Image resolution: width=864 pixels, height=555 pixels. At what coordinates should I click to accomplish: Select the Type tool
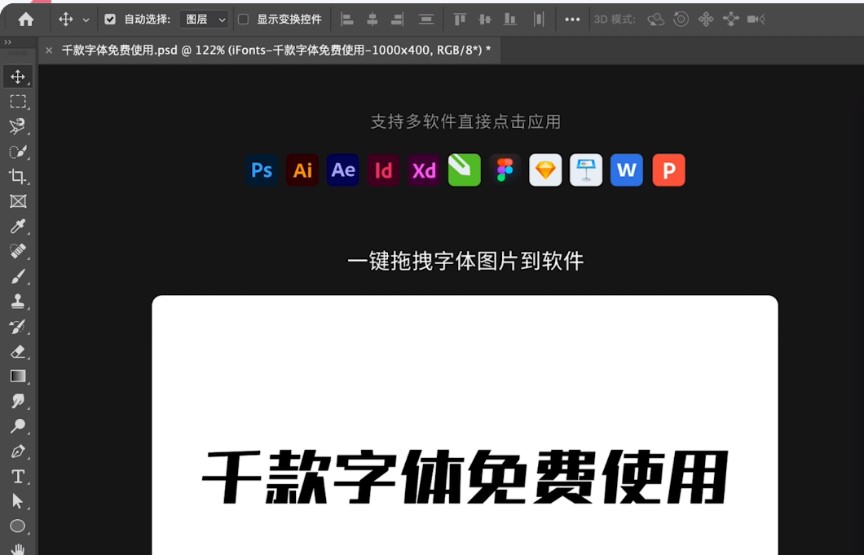click(x=18, y=476)
